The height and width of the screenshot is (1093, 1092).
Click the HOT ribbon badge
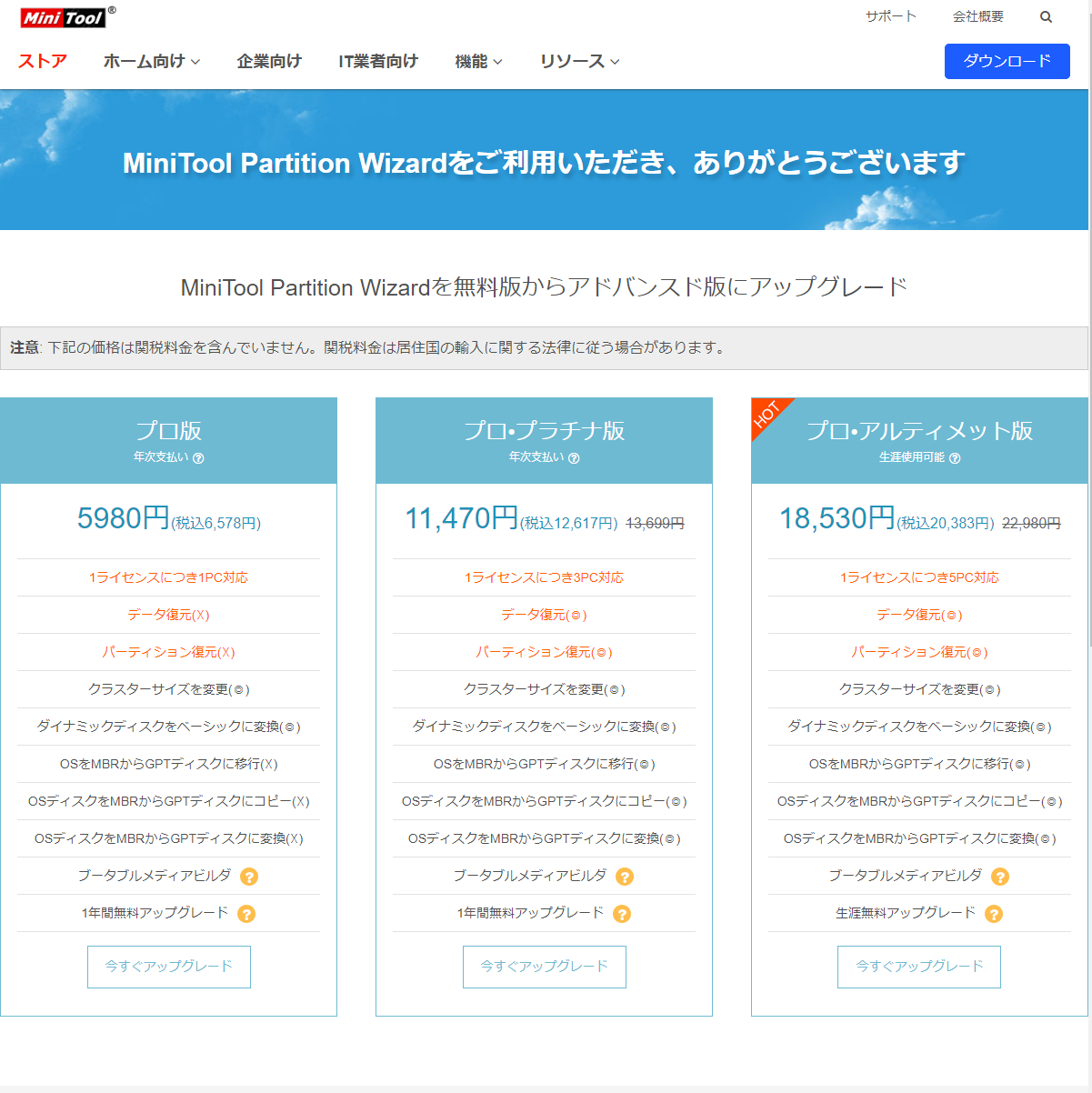[768, 415]
